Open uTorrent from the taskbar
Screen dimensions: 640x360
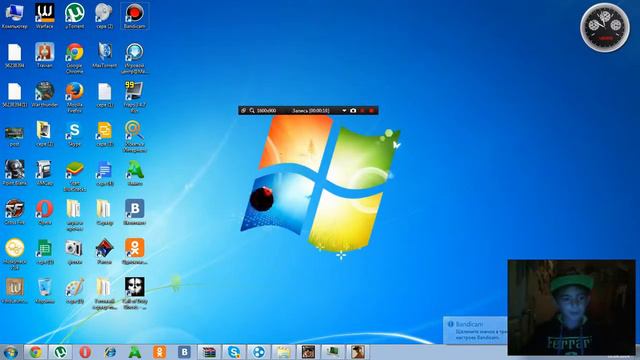60,352
